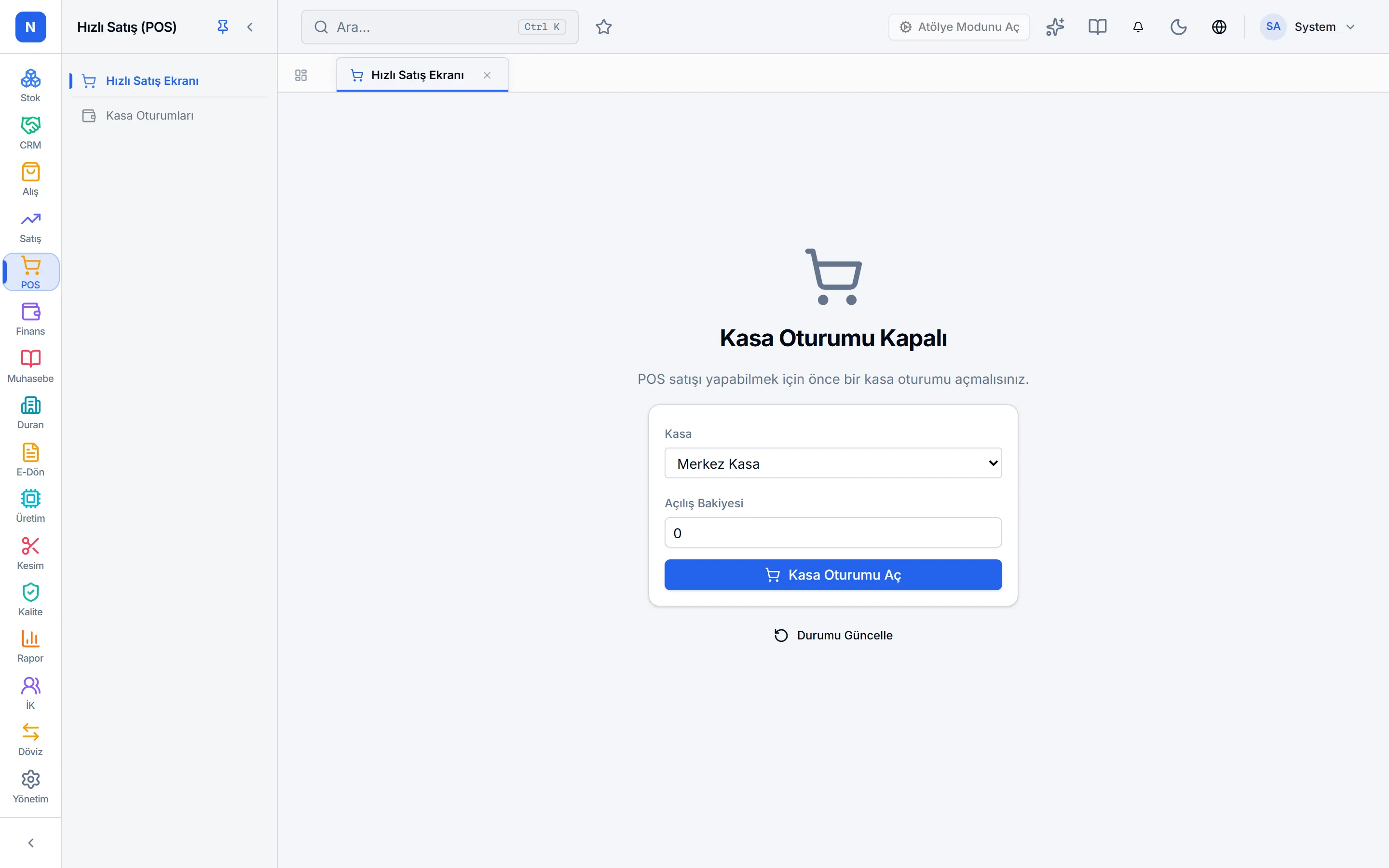The height and width of the screenshot is (868, 1389).
Task: Click Durumu Güncelle refresh button
Action: pyautogui.click(x=833, y=636)
